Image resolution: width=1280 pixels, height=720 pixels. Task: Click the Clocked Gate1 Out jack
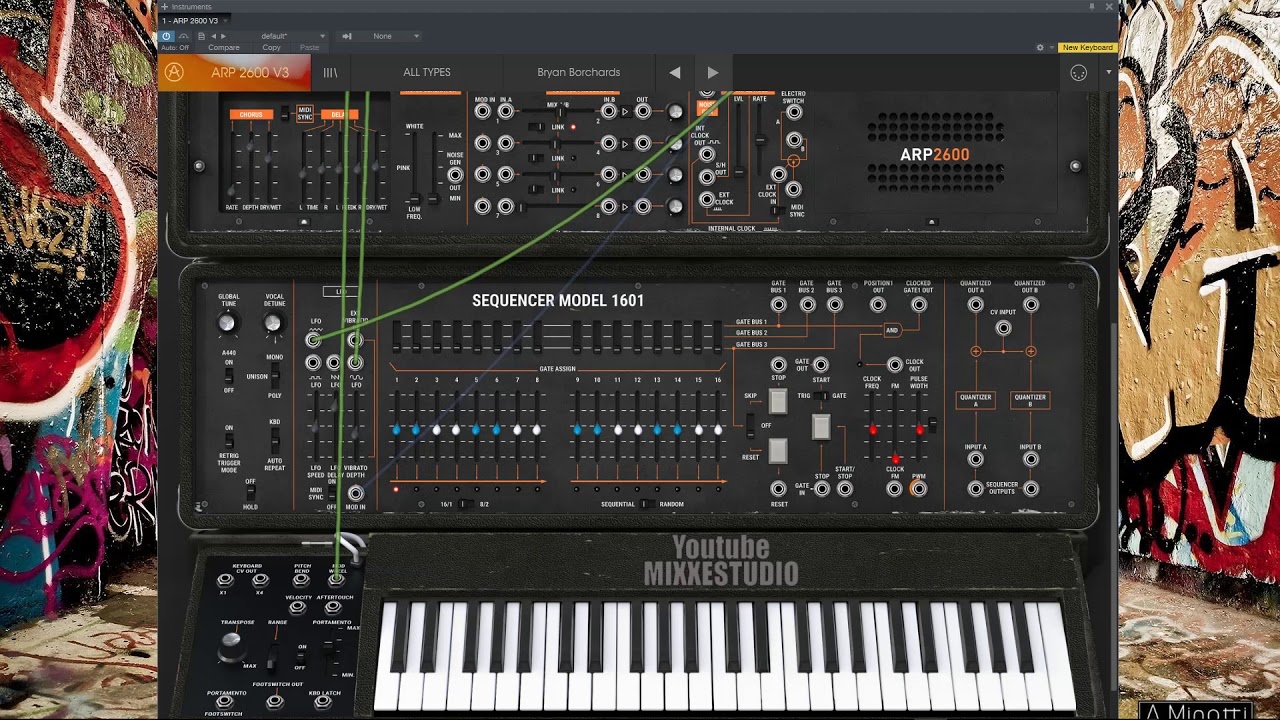pyautogui.click(x=918, y=304)
